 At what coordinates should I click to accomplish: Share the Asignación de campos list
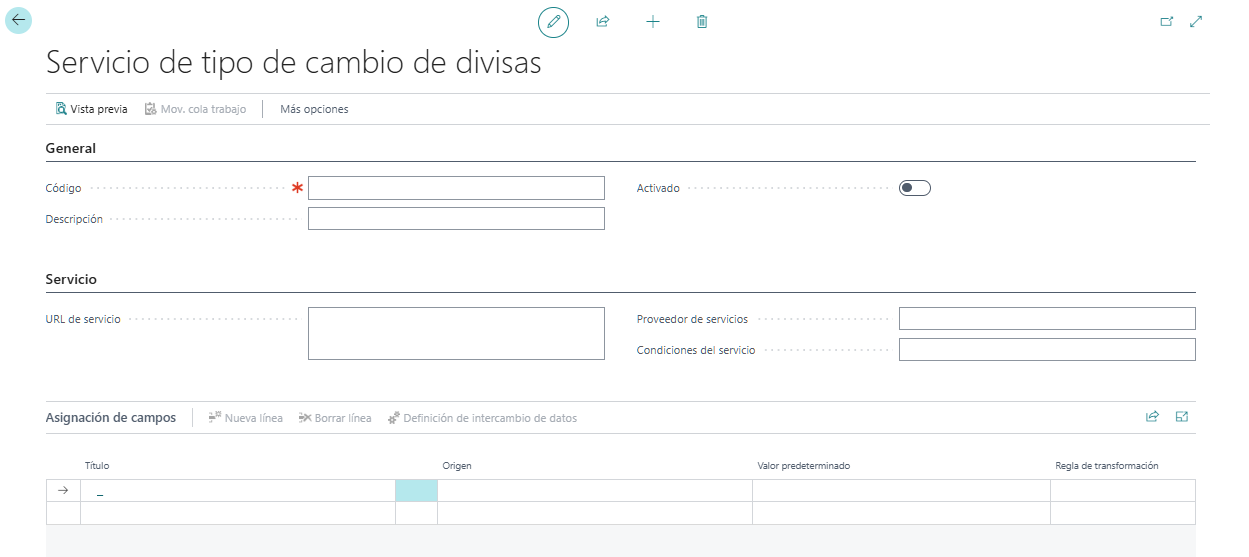(1152, 417)
